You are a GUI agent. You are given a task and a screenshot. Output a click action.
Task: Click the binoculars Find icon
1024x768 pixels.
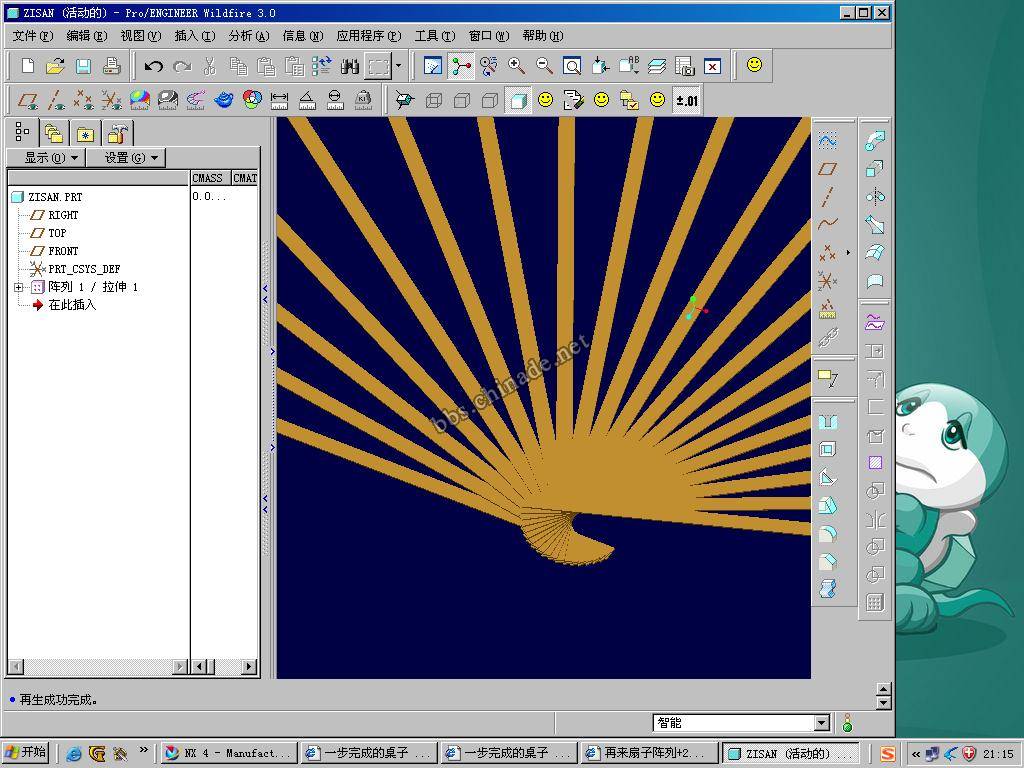(x=349, y=66)
